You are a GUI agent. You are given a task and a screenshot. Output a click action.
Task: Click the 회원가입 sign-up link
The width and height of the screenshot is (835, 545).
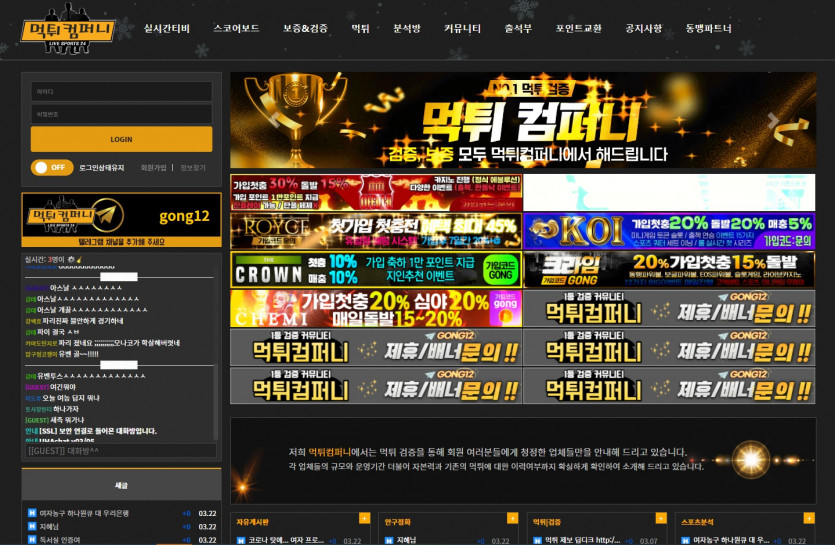(x=153, y=168)
